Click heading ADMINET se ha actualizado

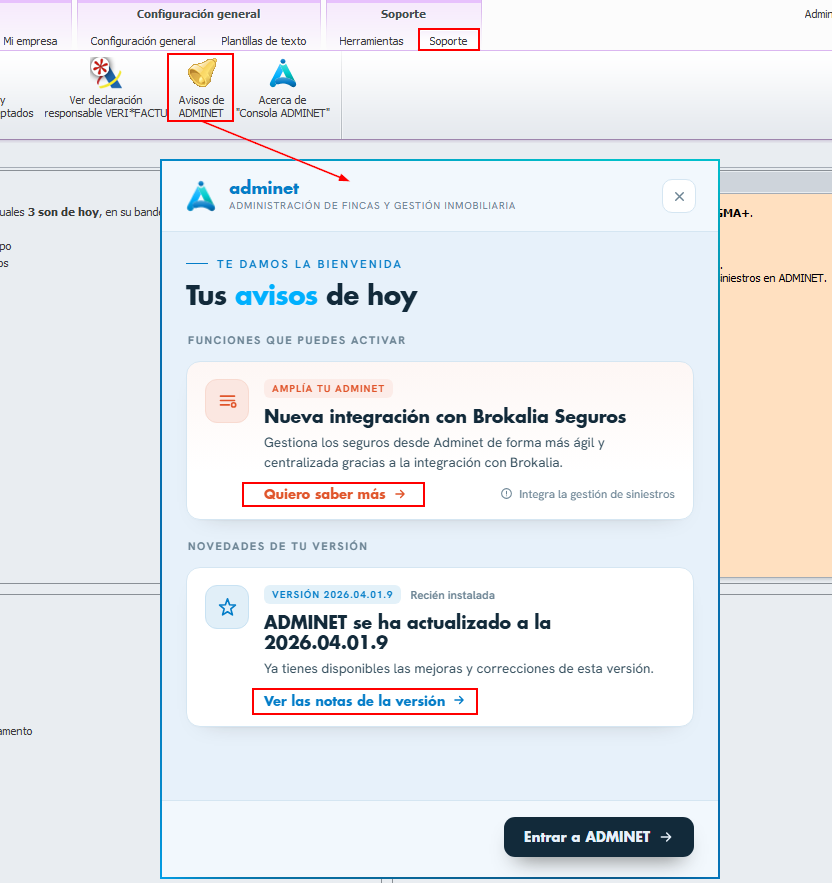(407, 632)
